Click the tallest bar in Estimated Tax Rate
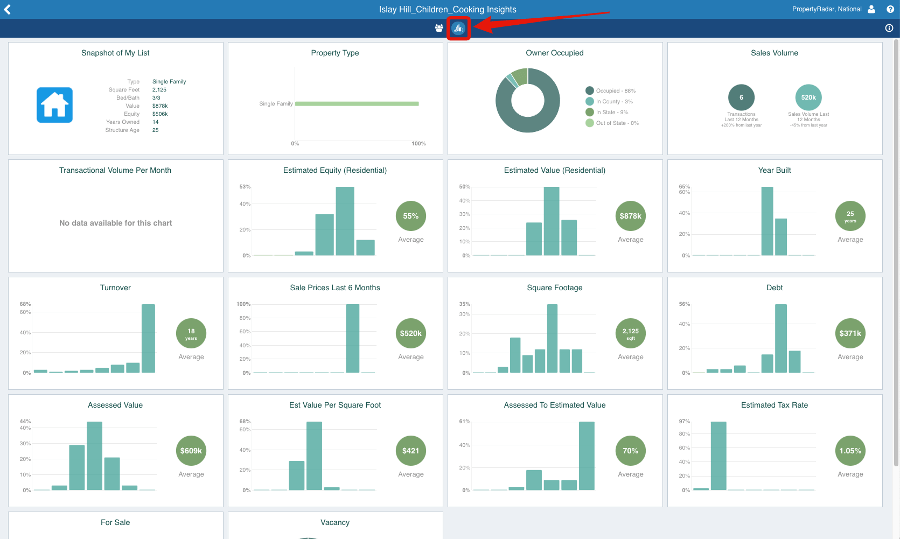902x539 pixels. [718, 456]
